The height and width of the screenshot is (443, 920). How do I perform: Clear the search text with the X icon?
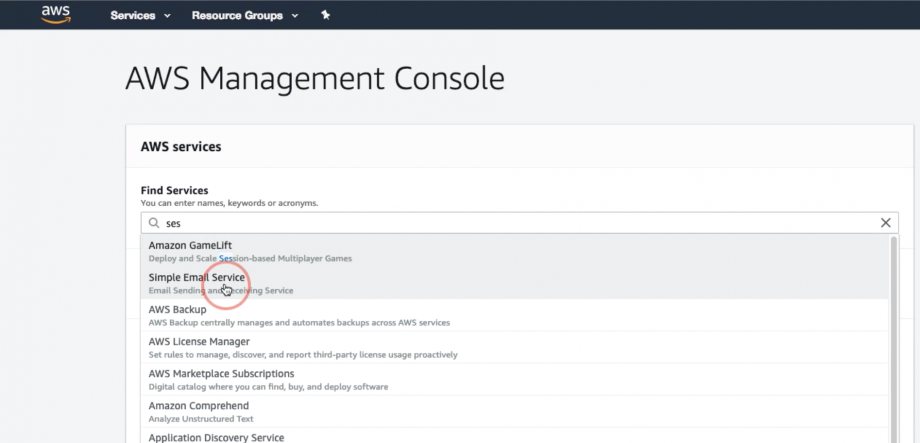coord(885,223)
